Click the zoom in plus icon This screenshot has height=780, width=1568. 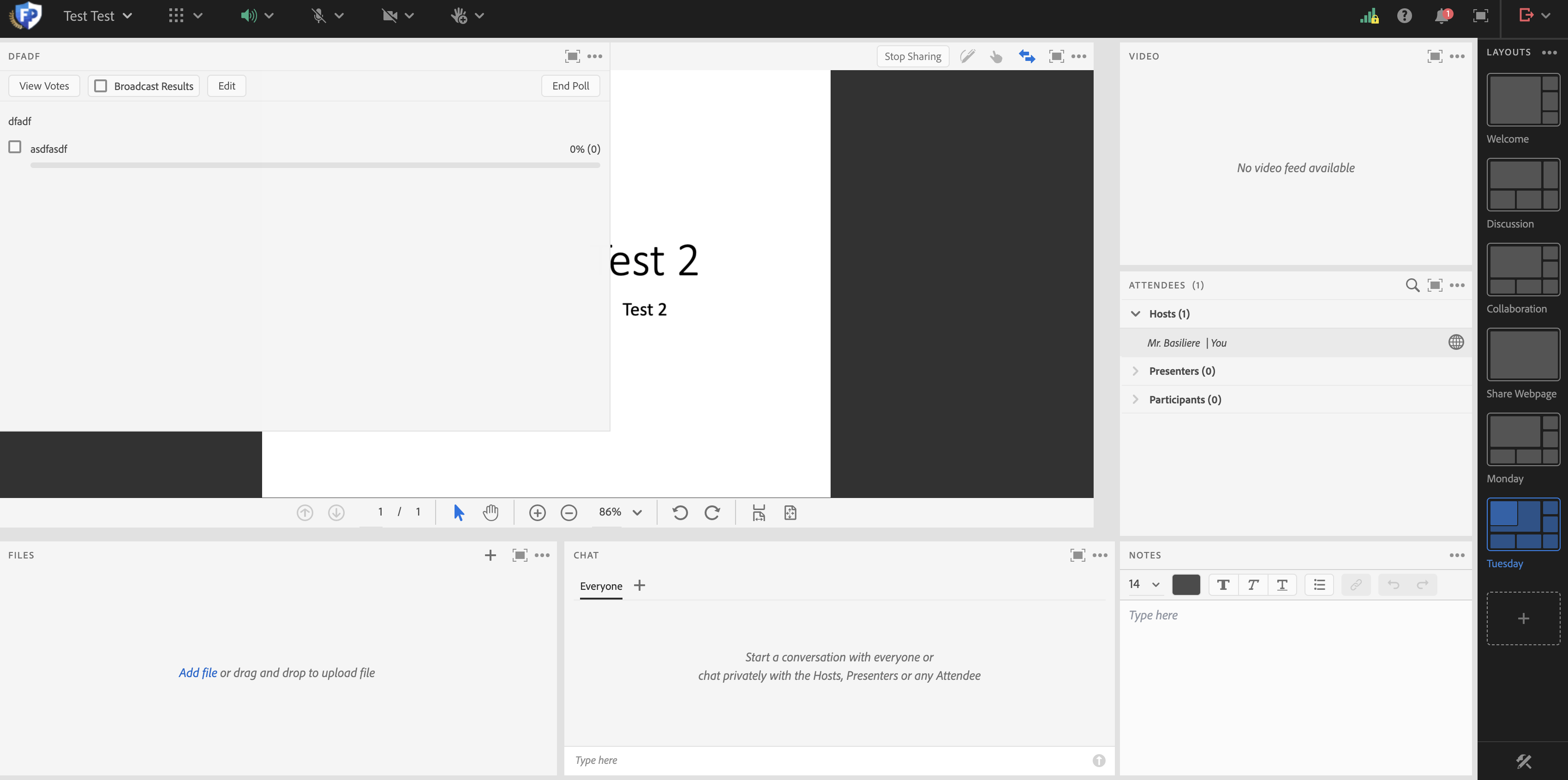(x=537, y=513)
